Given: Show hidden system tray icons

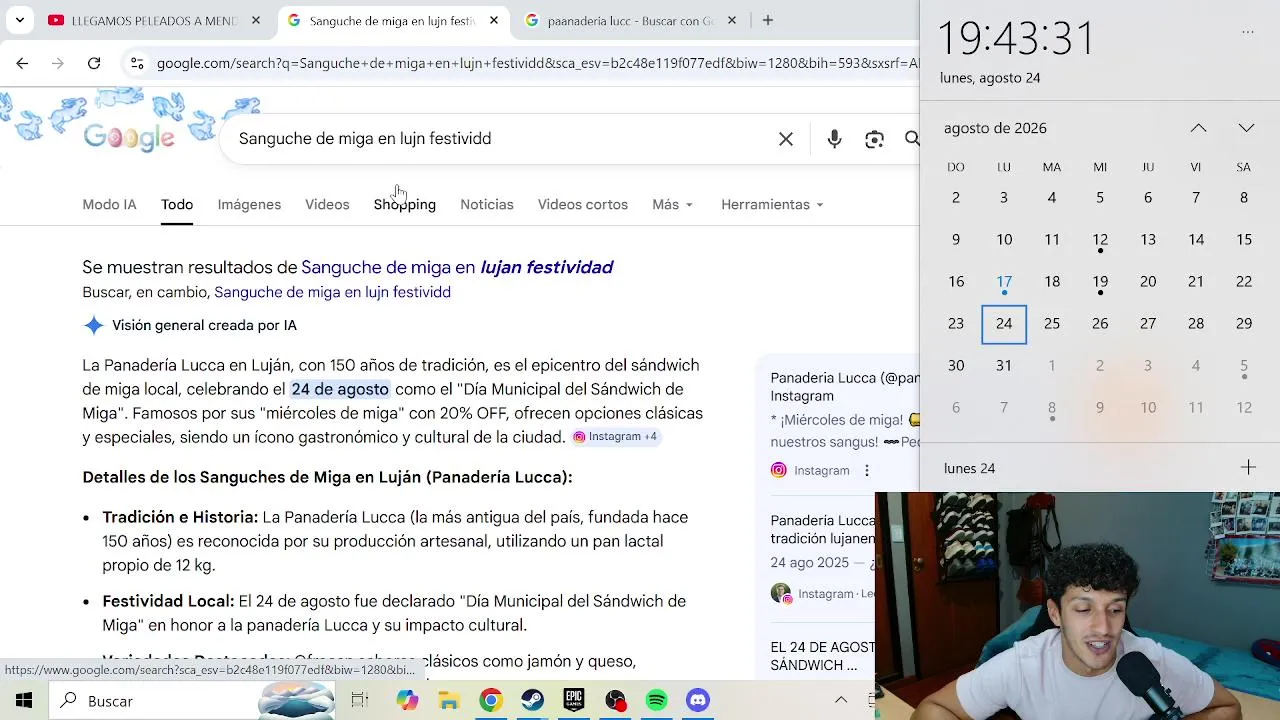Looking at the screenshot, I should (841, 700).
